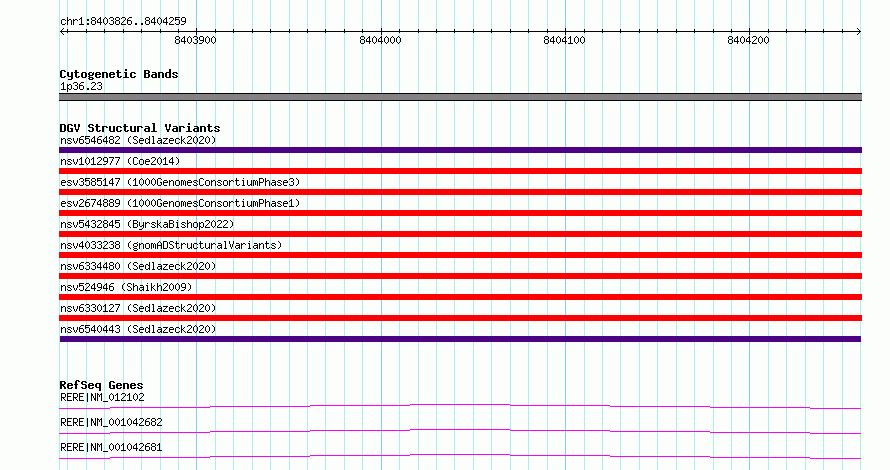
Task: Open variant nsv1012977 (Coe2014) label
Action: pyautogui.click(x=120, y=161)
